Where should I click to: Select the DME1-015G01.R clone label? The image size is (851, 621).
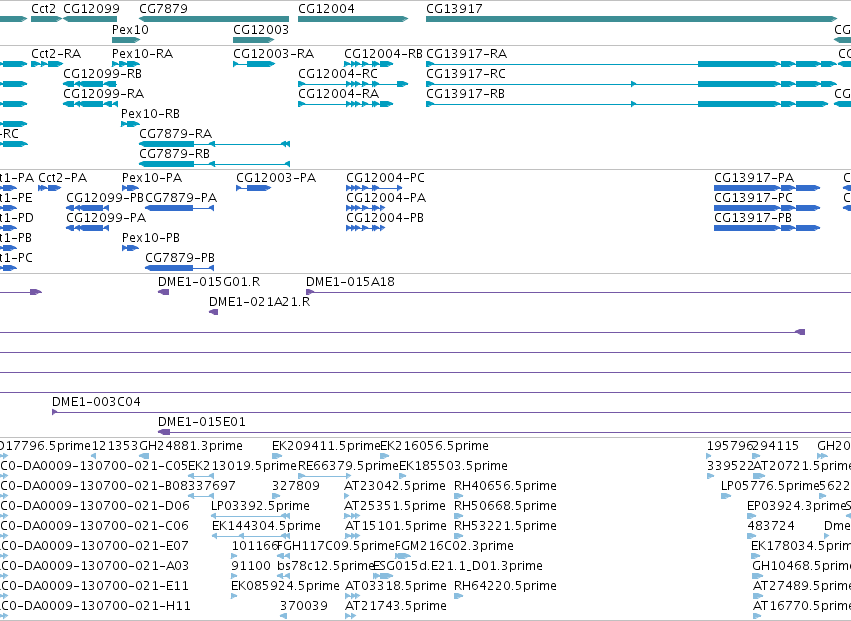(x=209, y=282)
